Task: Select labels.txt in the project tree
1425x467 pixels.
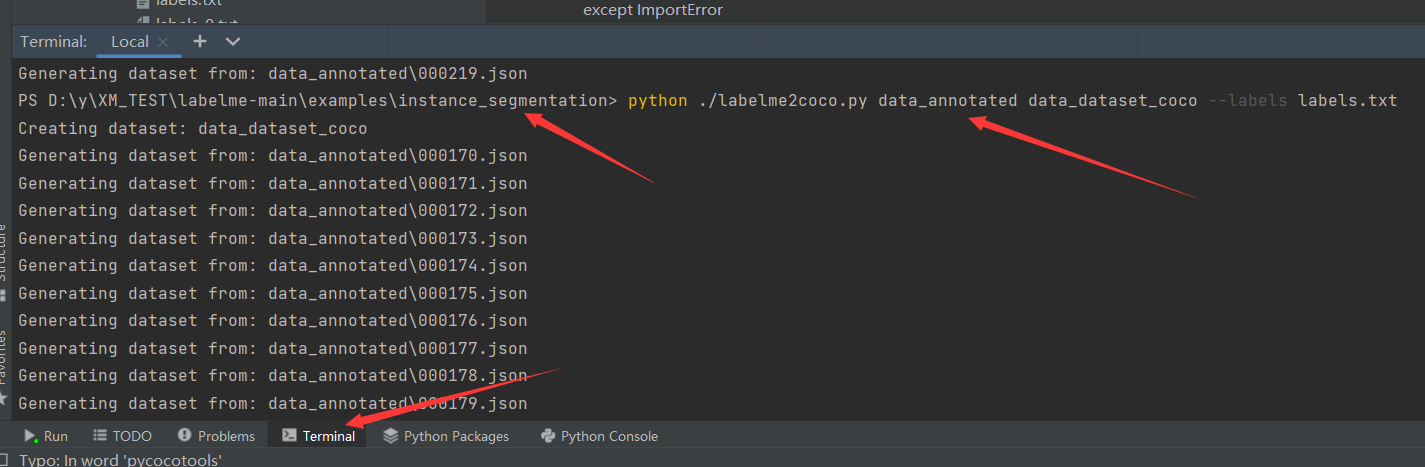Action: pos(186,3)
